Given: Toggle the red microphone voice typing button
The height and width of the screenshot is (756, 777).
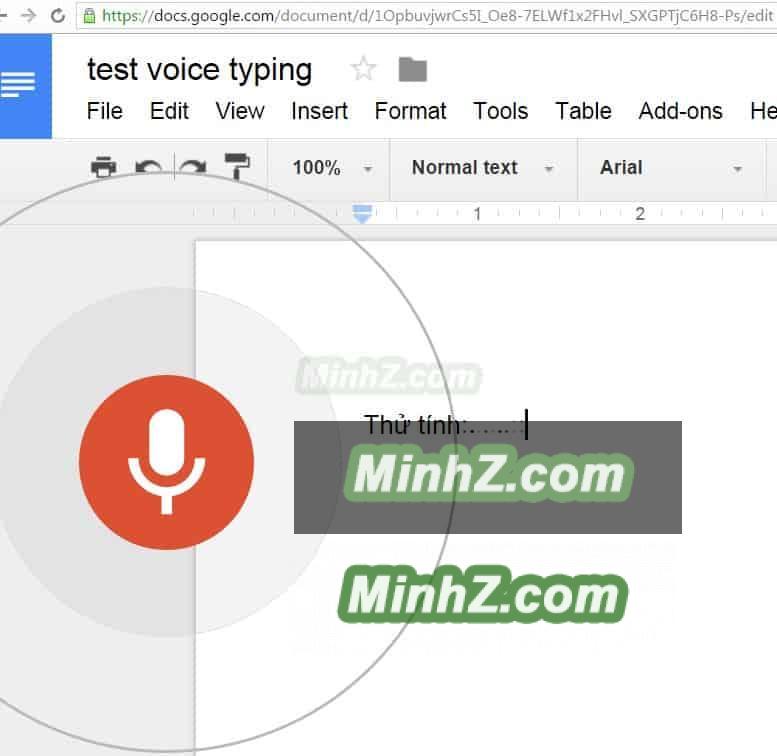Looking at the screenshot, I should pos(166,462).
